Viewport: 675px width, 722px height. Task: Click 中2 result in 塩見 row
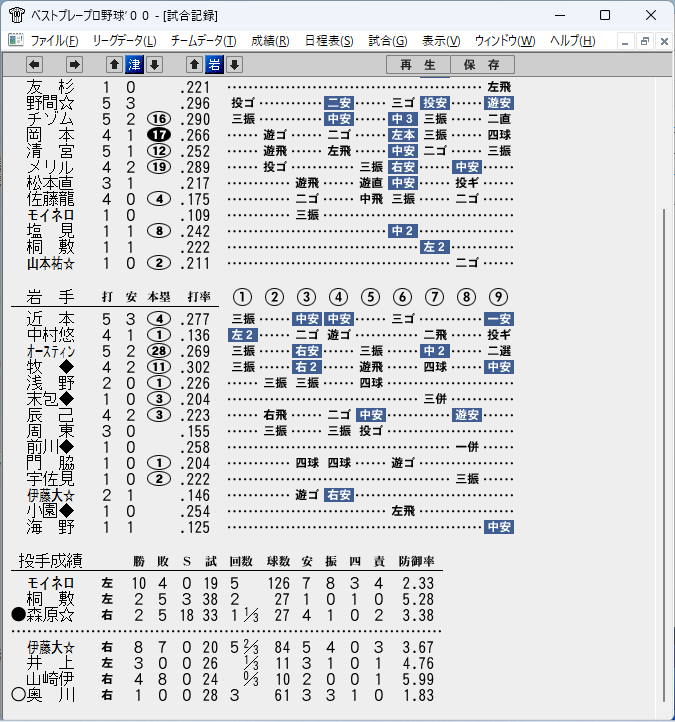(x=403, y=231)
